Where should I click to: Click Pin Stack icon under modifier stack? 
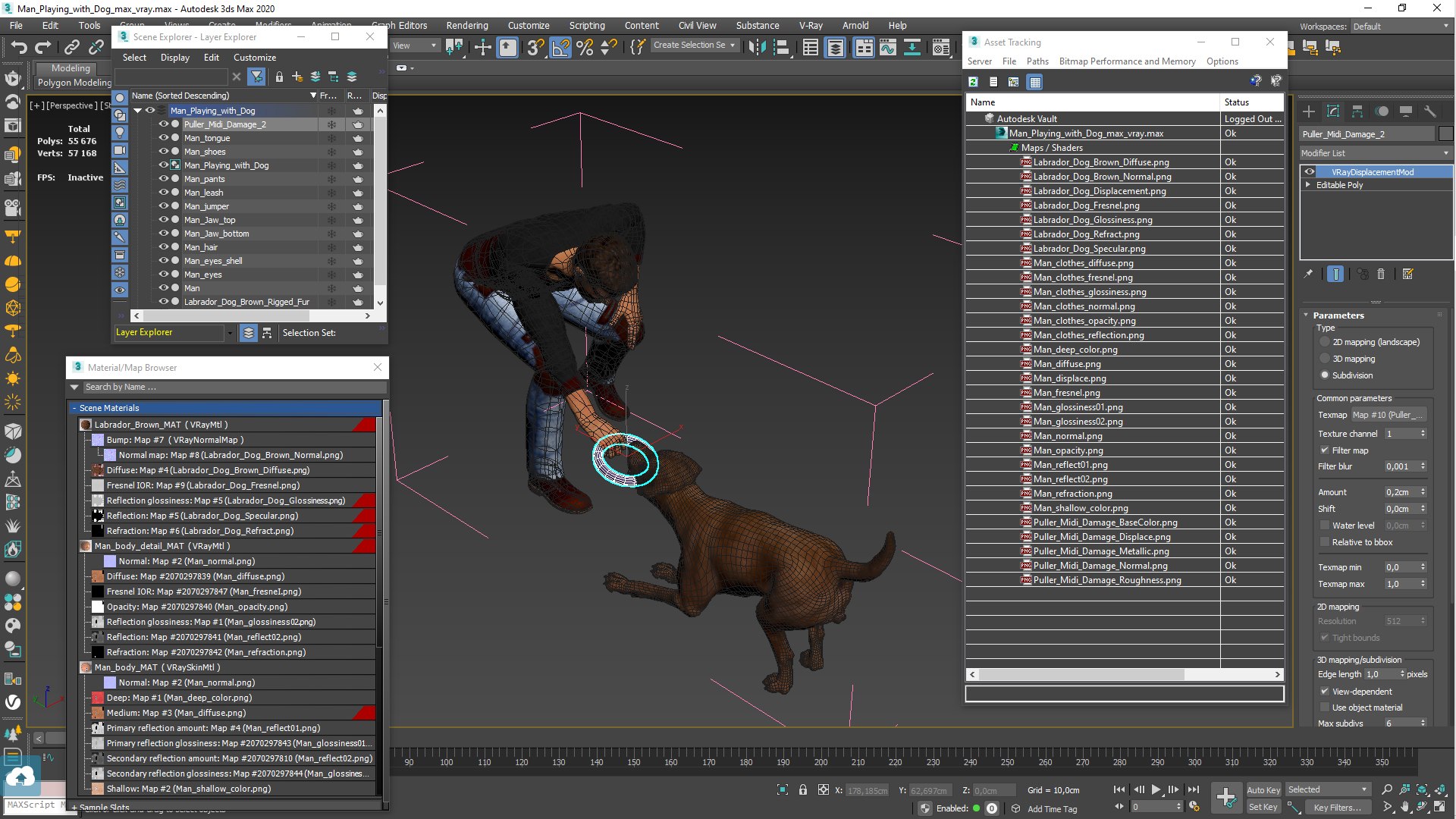[1308, 275]
